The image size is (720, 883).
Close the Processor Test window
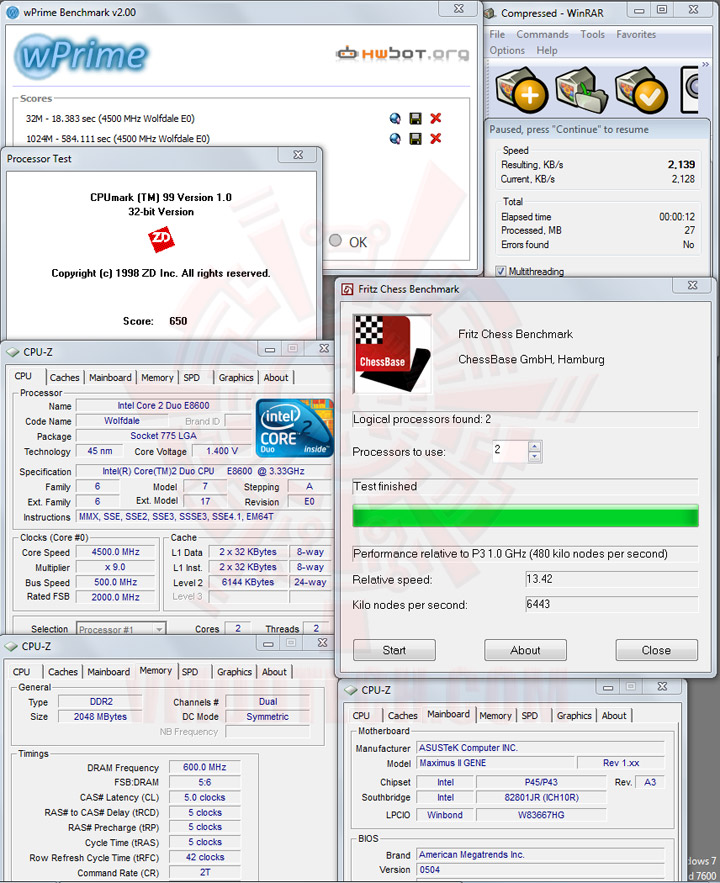click(x=298, y=155)
